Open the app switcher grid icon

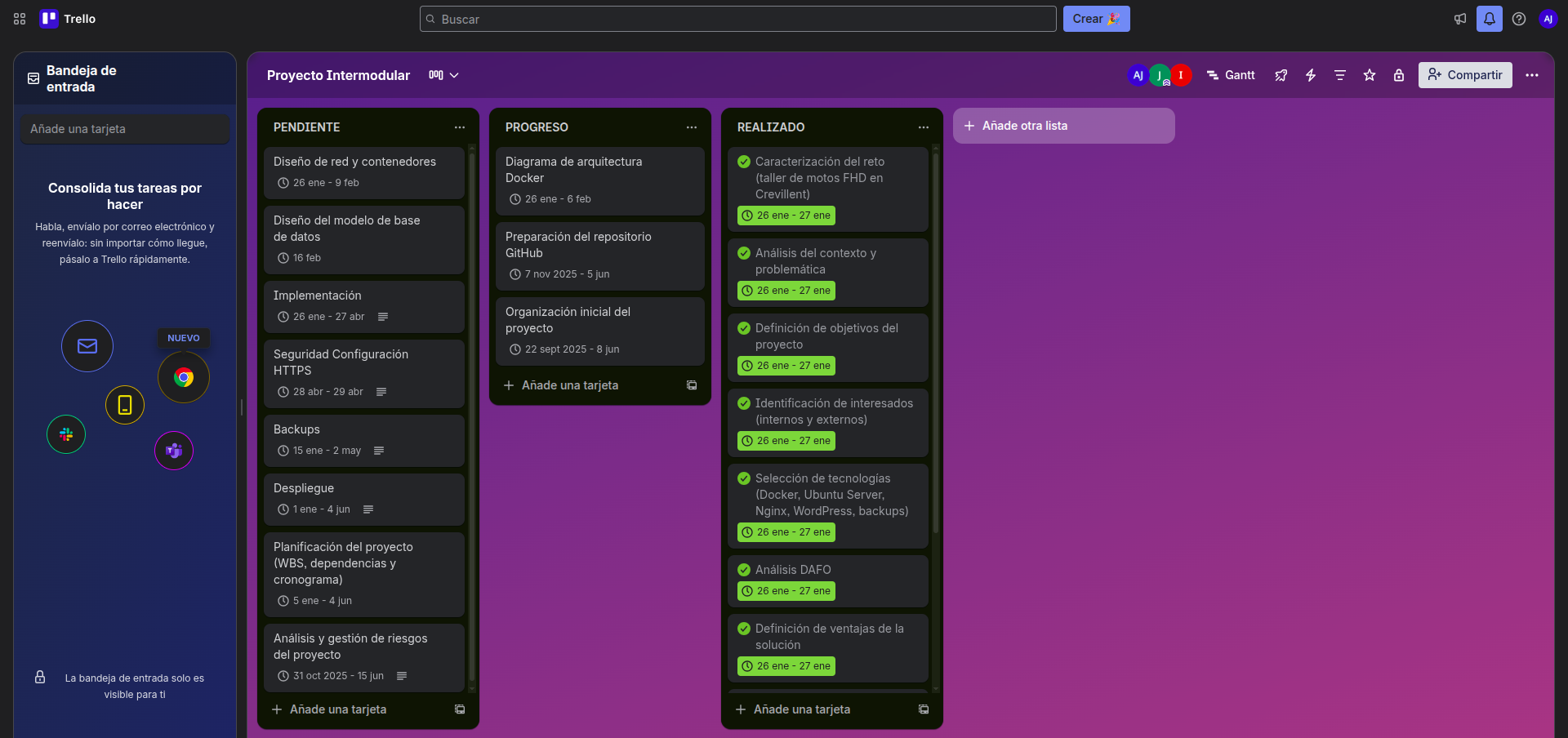tap(18, 18)
